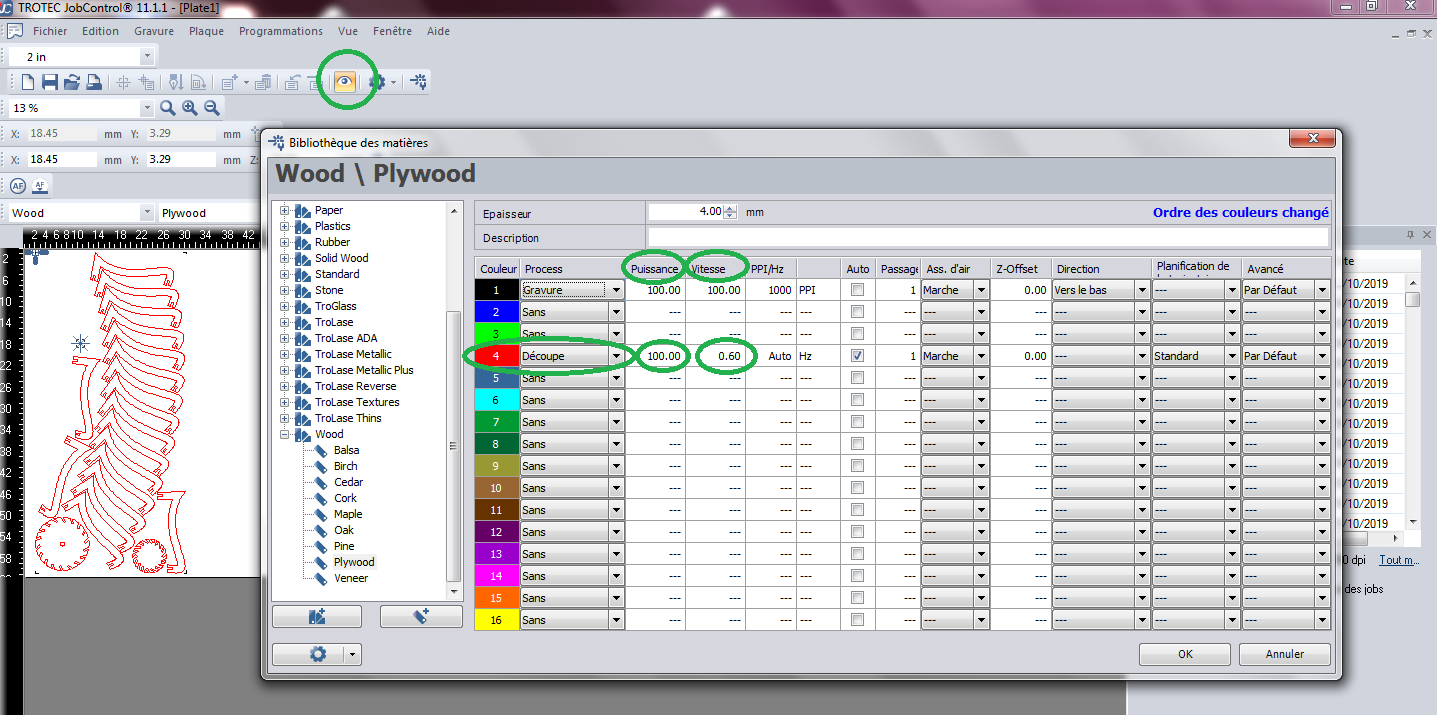Collapse the Wood tree node
The width and height of the screenshot is (1437, 715).
(285, 434)
